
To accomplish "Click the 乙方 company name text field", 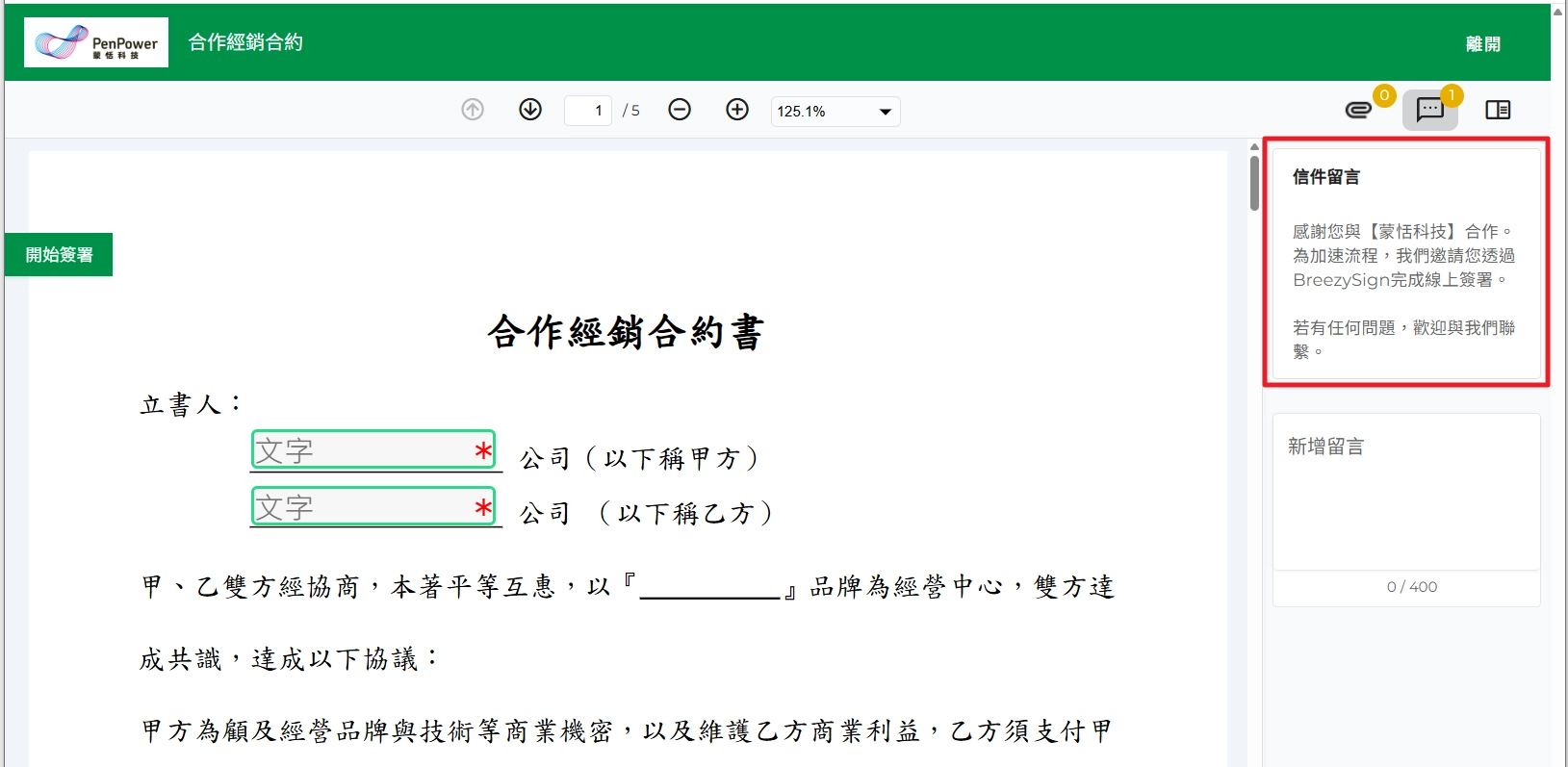I will point(373,506).
